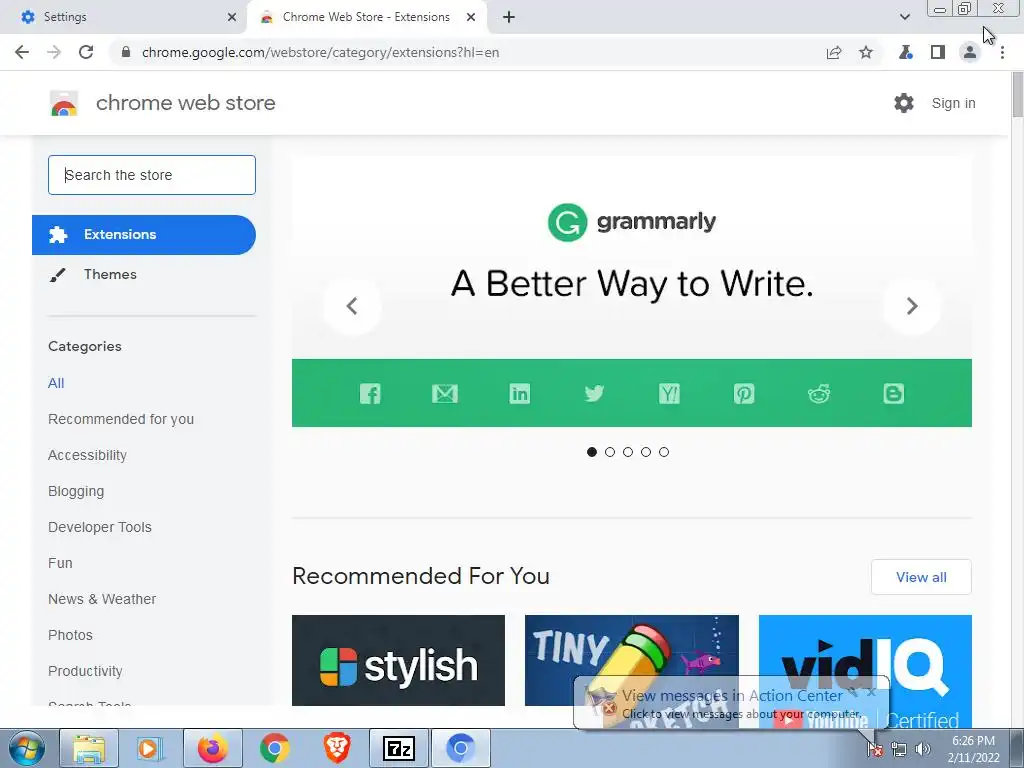Click LinkedIn icon in banner
Image resolution: width=1024 pixels, height=768 pixels.
click(x=520, y=393)
